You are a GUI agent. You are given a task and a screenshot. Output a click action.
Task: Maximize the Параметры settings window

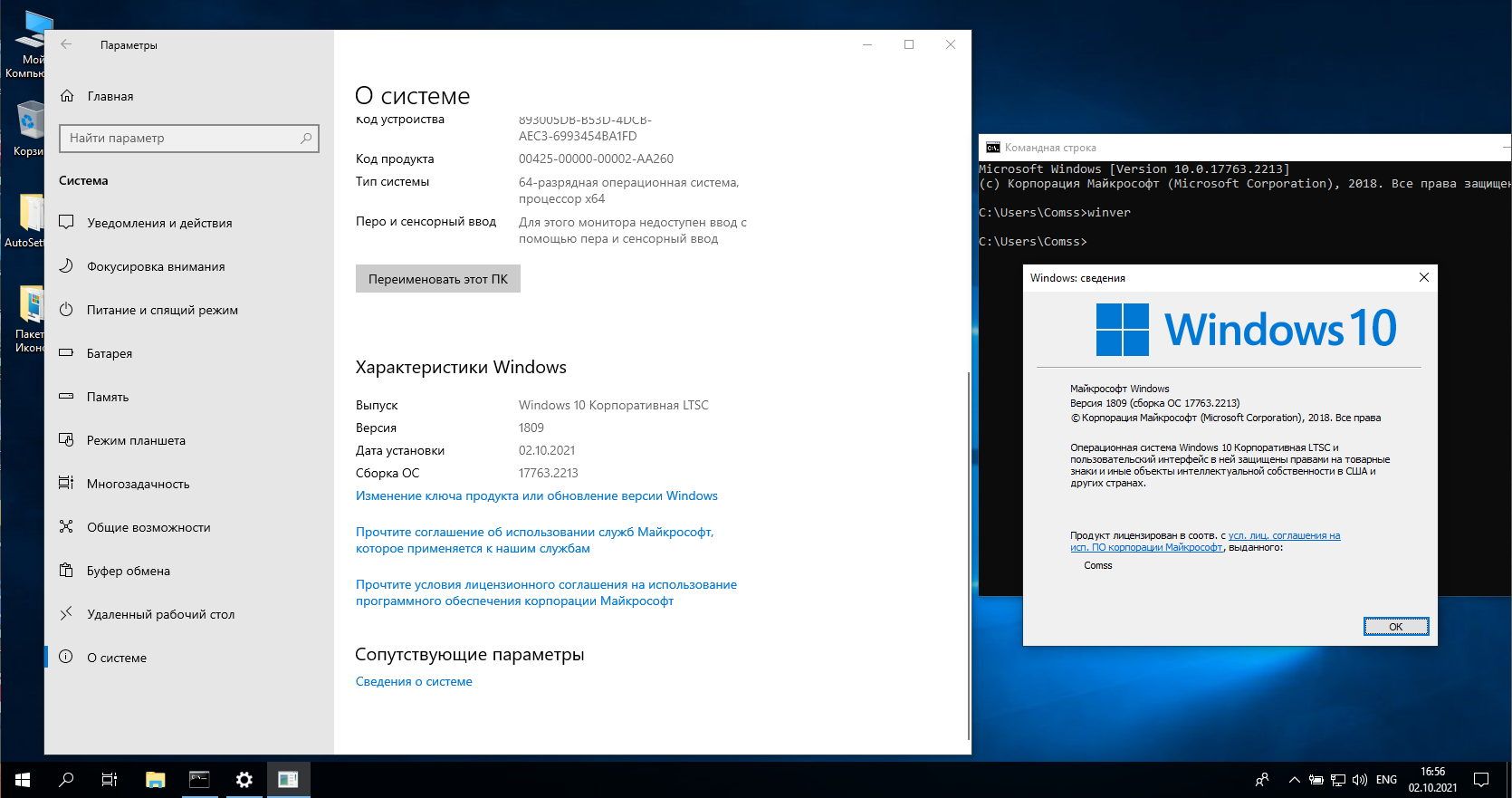[909, 44]
